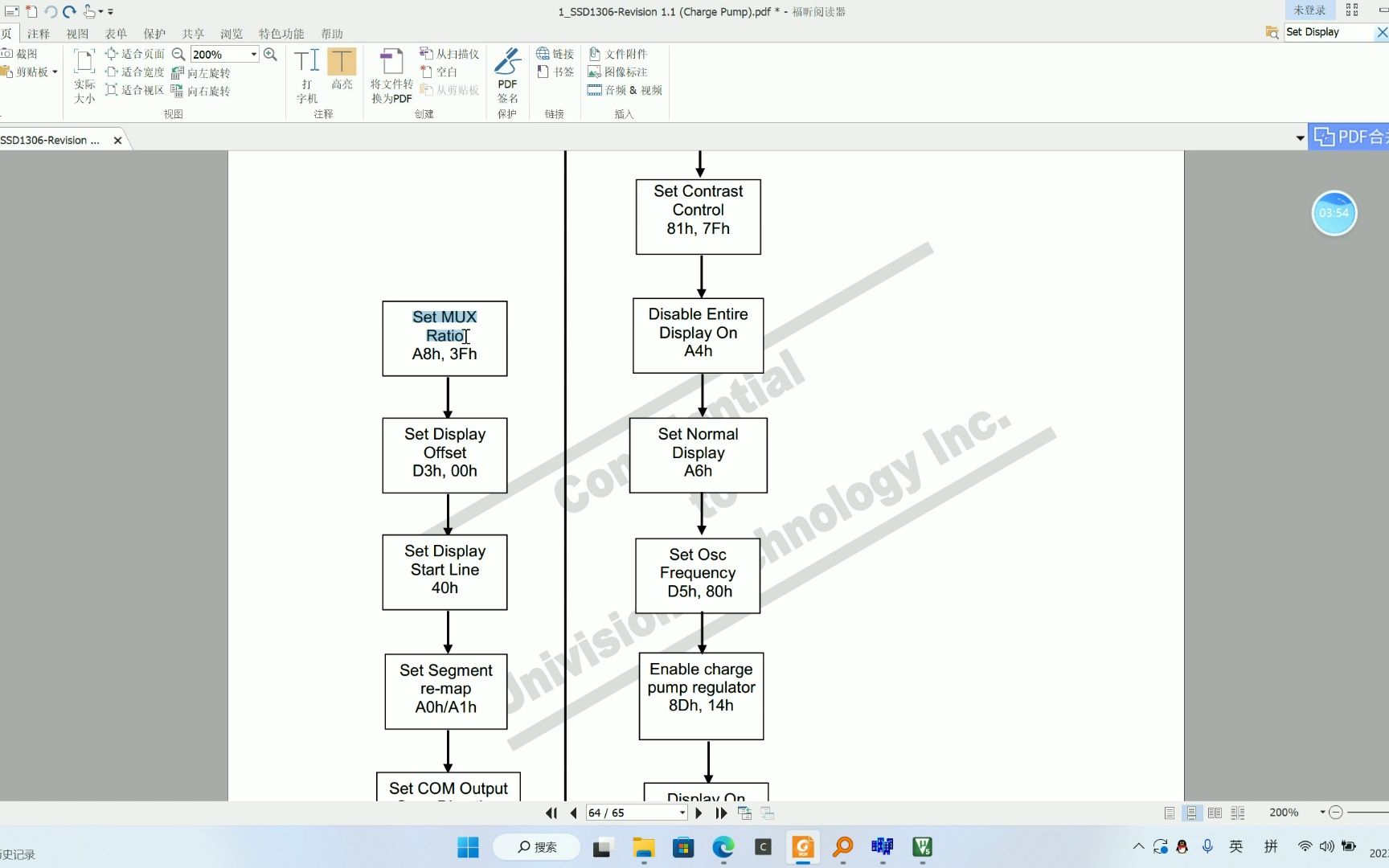Go to previous page button

pyautogui.click(x=573, y=813)
